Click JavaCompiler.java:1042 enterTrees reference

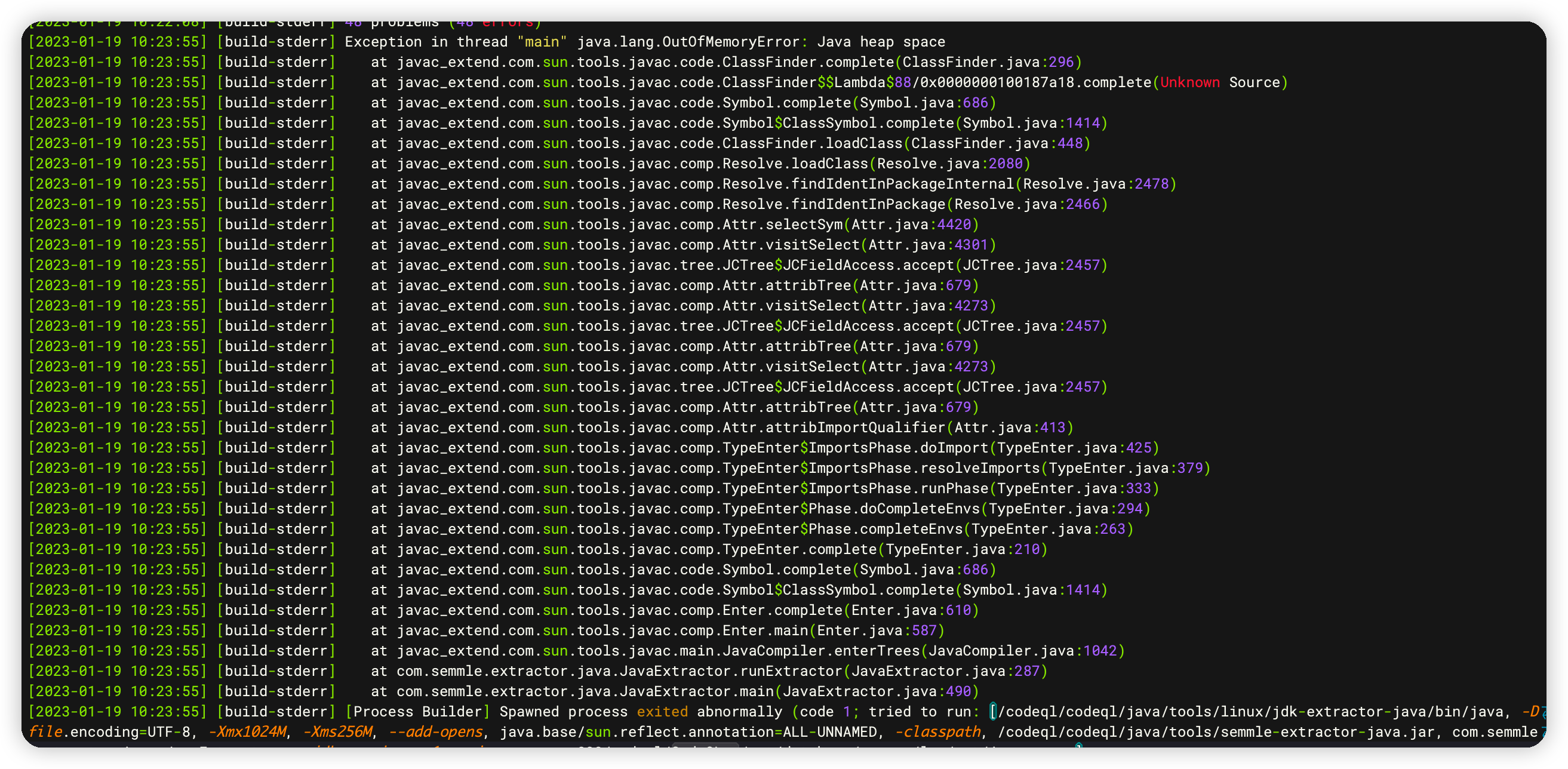pyautogui.click(x=1023, y=651)
